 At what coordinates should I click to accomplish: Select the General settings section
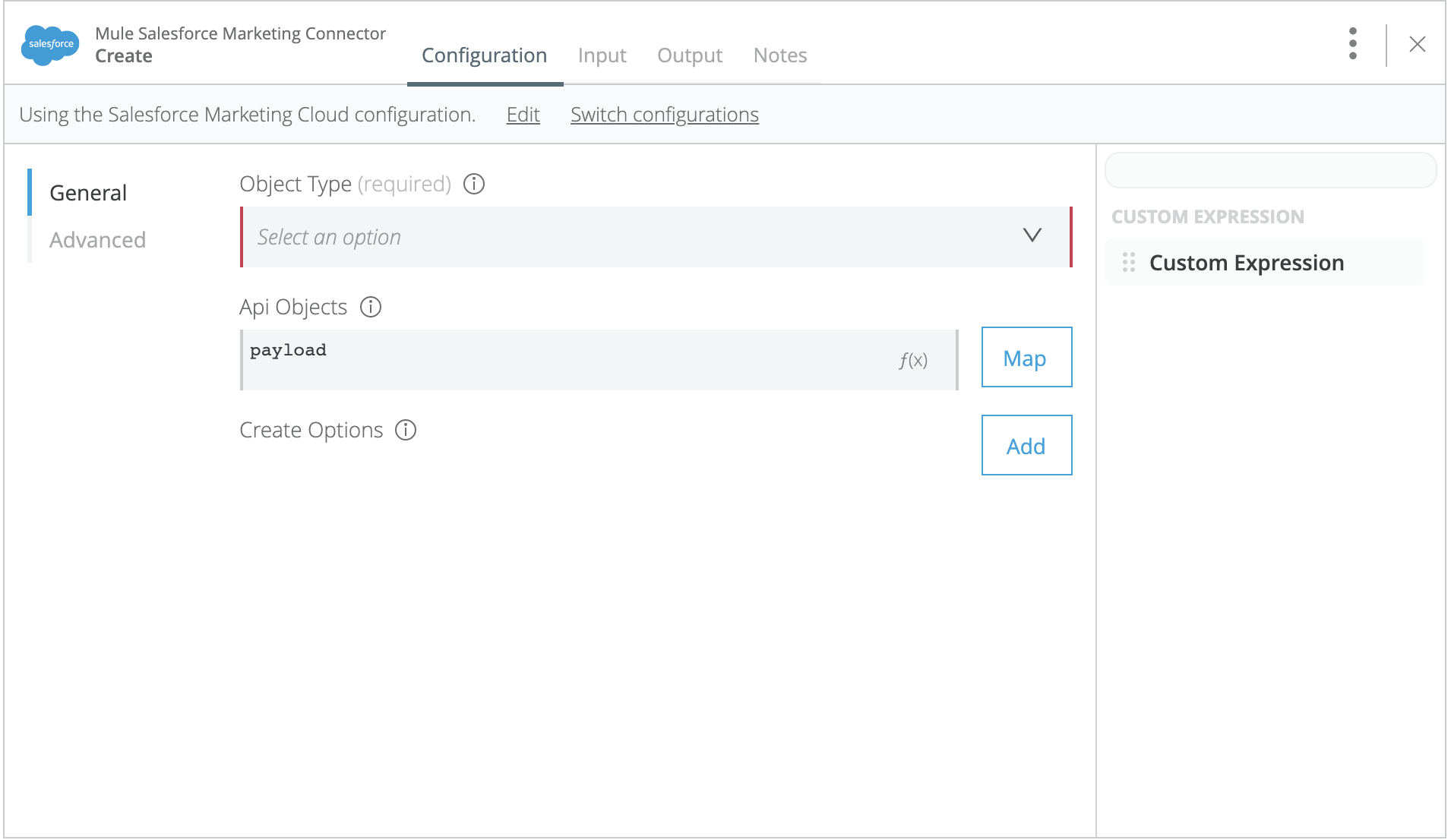pyautogui.click(x=87, y=192)
